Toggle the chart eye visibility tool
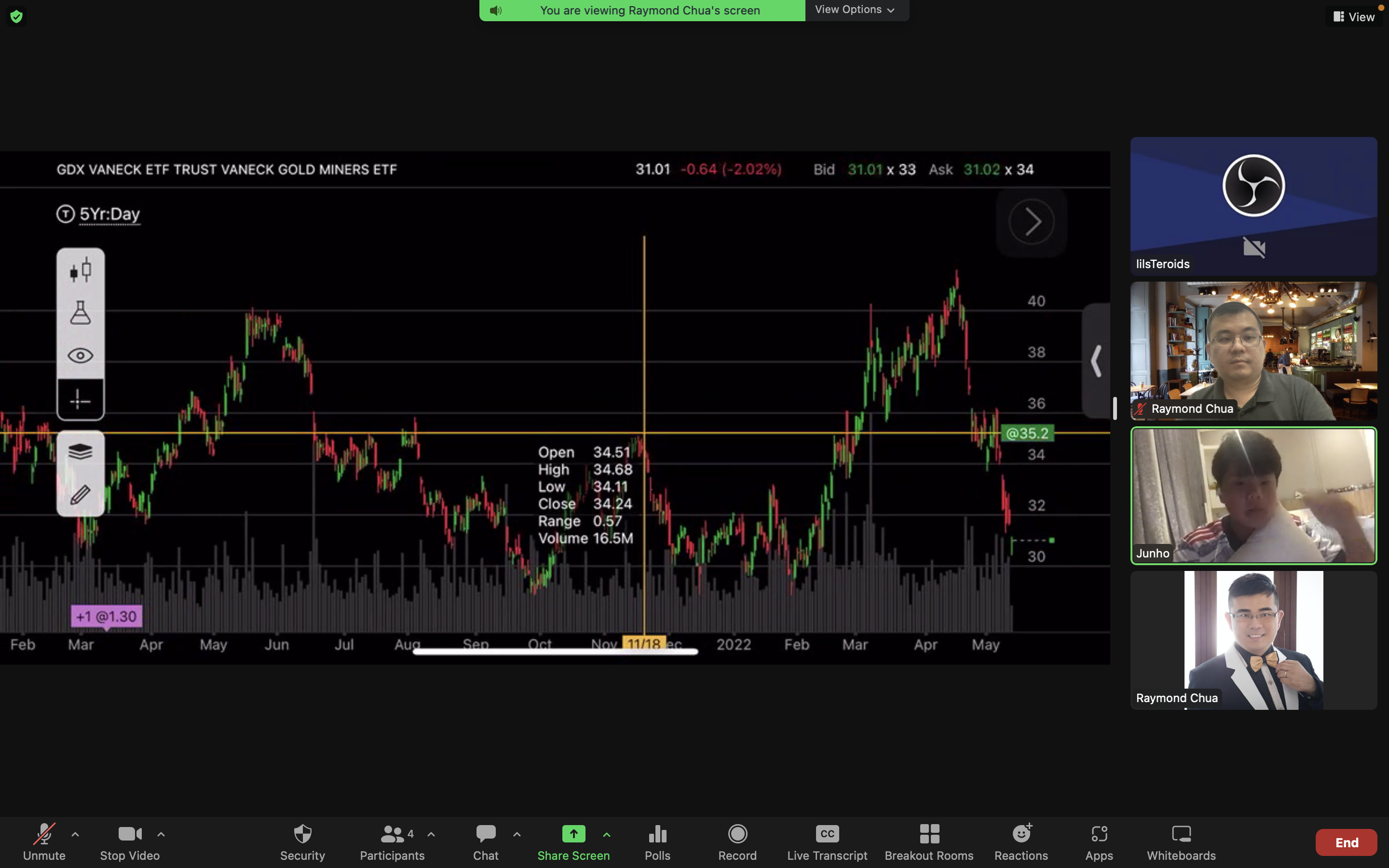This screenshot has height=868, width=1389. coord(81,356)
